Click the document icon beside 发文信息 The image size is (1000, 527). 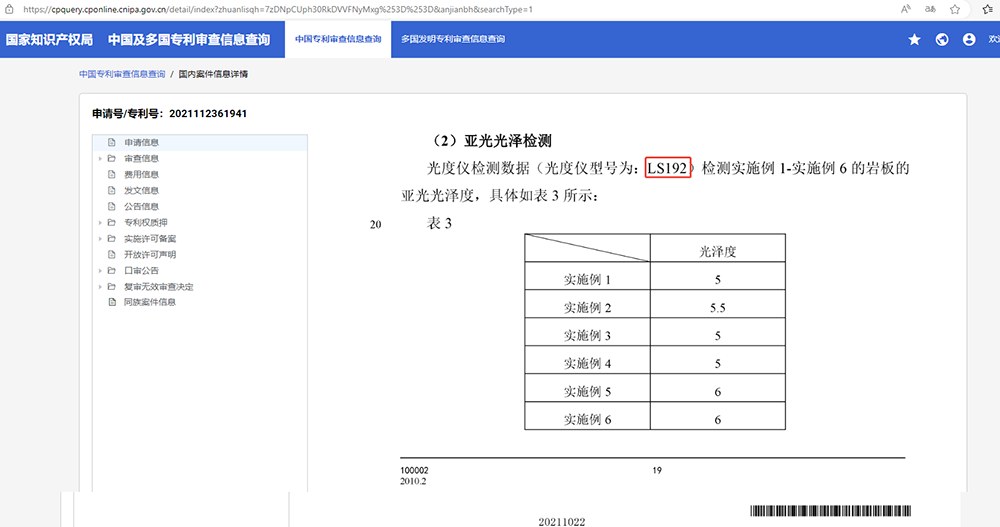(x=112, y=190)
